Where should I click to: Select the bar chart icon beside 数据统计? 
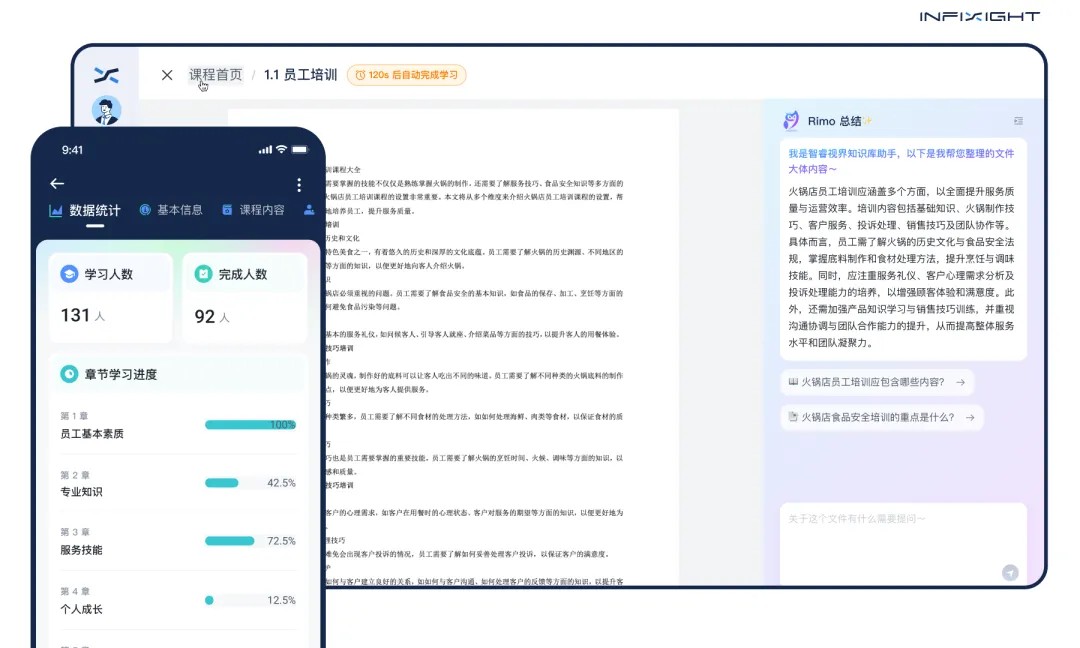(x=54, y=208)
